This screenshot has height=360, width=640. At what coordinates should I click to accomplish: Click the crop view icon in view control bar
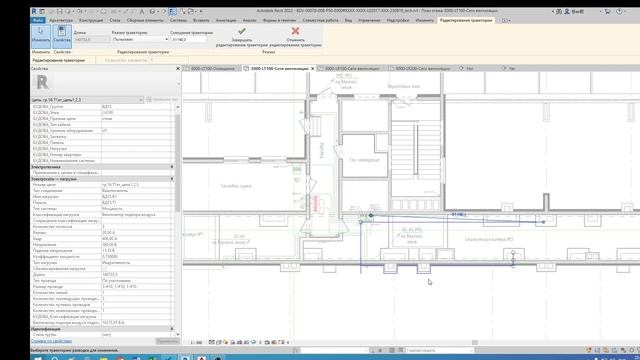coord(240,342)
